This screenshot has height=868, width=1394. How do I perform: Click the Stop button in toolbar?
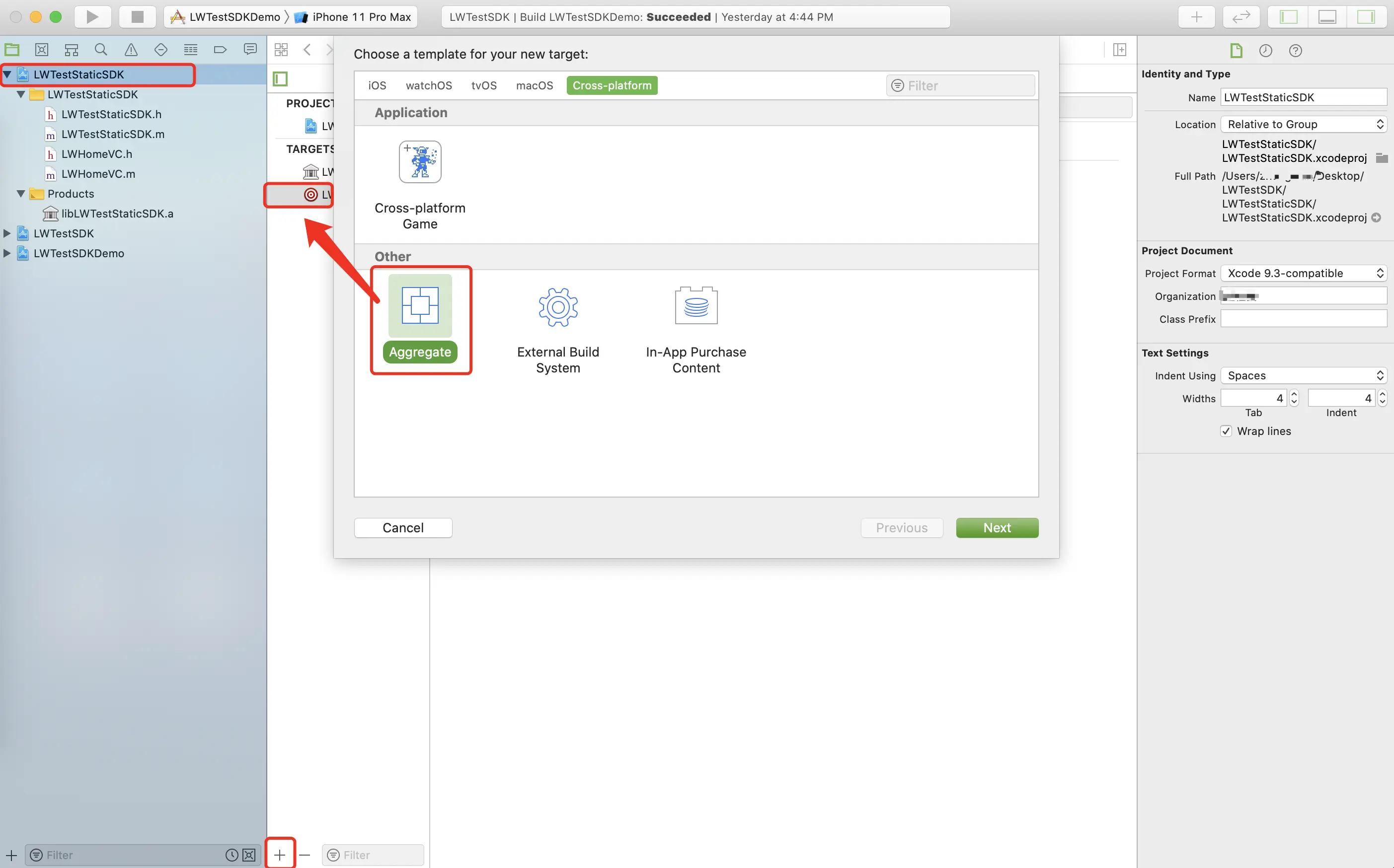pyautogui.click(x=137, y=17)
